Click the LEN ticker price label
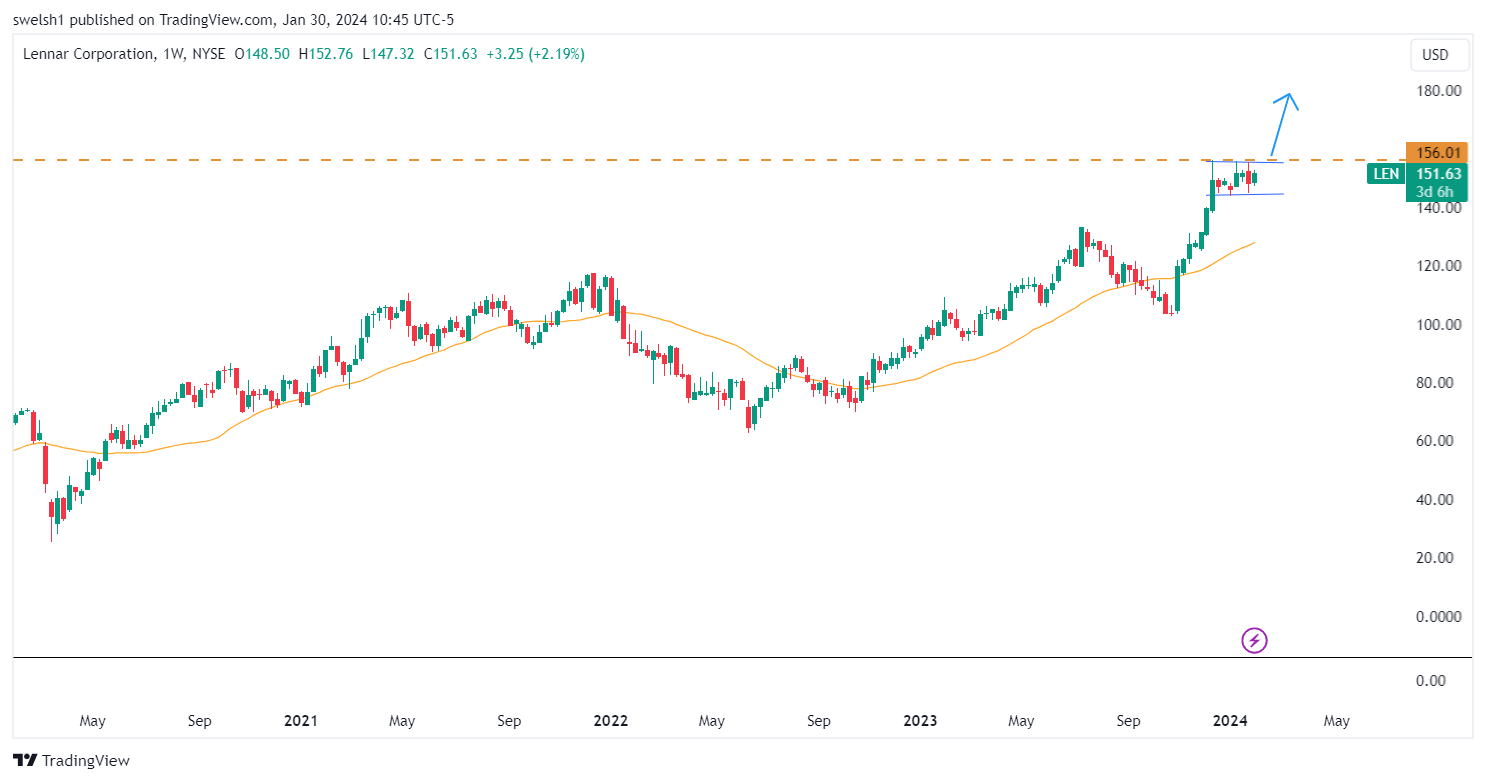Image resolution: width=1486 pixels, height=782 pixels. (x=1385, y=174)
